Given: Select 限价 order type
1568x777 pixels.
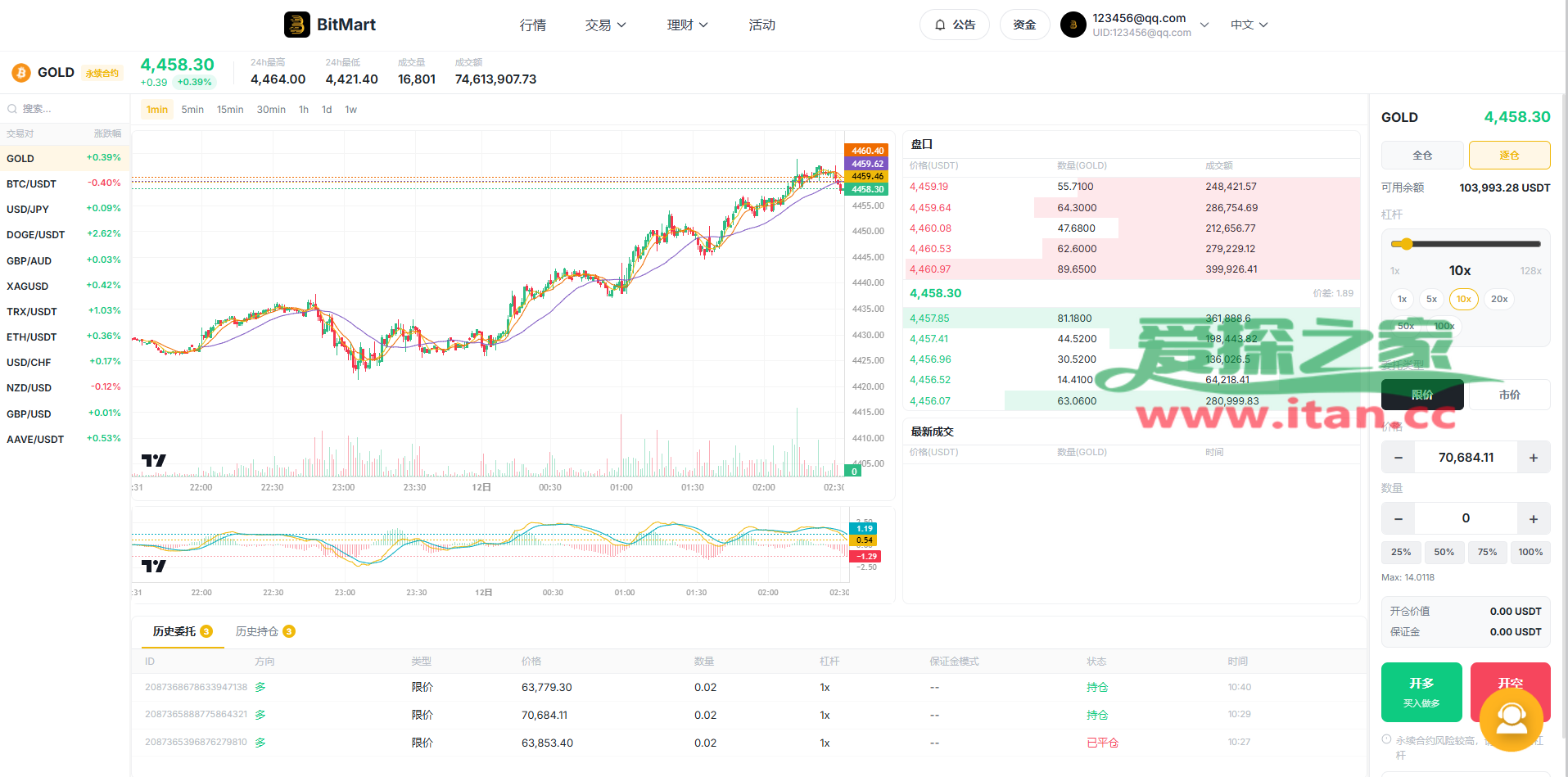Looking at the screenshot, I should click(1422, 395).
